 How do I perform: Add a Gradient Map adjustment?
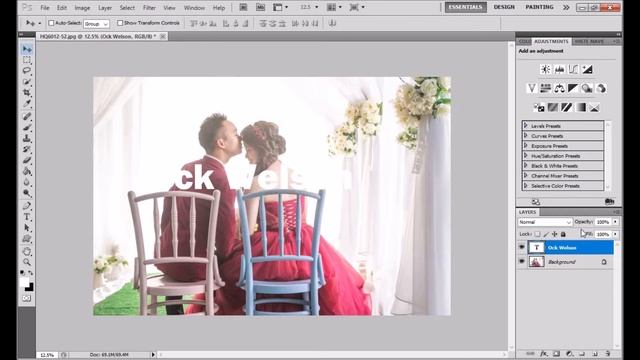(x=580, y=107)
